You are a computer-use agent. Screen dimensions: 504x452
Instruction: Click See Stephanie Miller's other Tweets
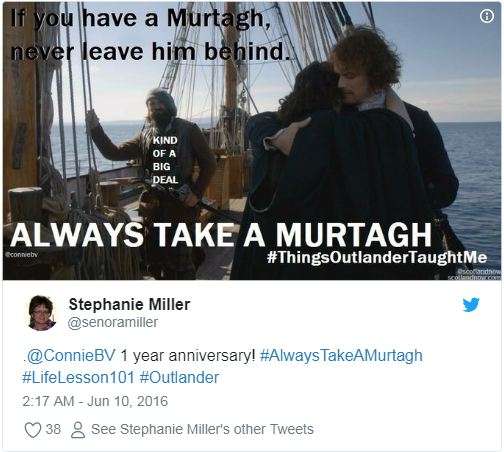pos(202,430)
